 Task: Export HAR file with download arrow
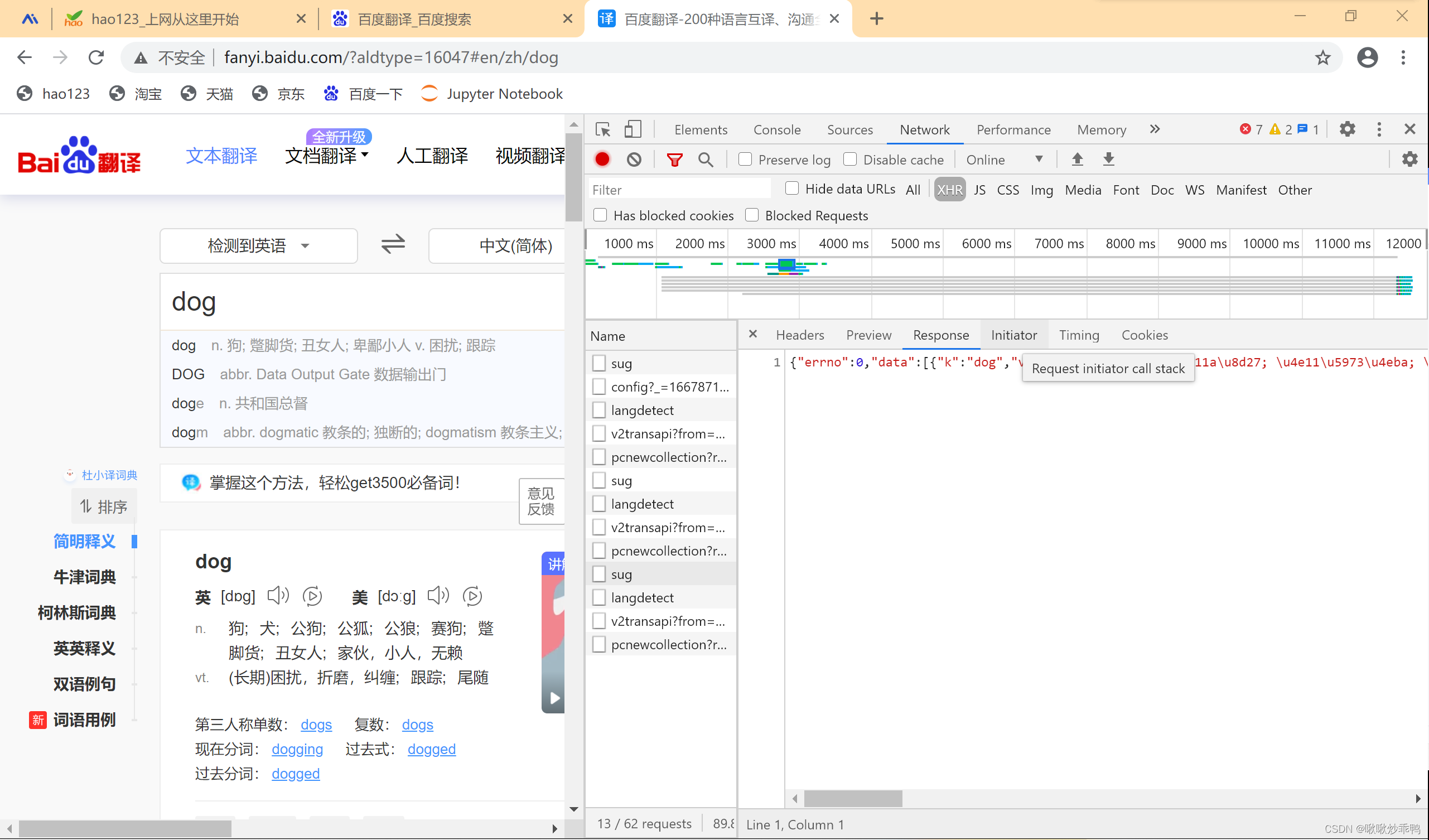pos(1108,160)
